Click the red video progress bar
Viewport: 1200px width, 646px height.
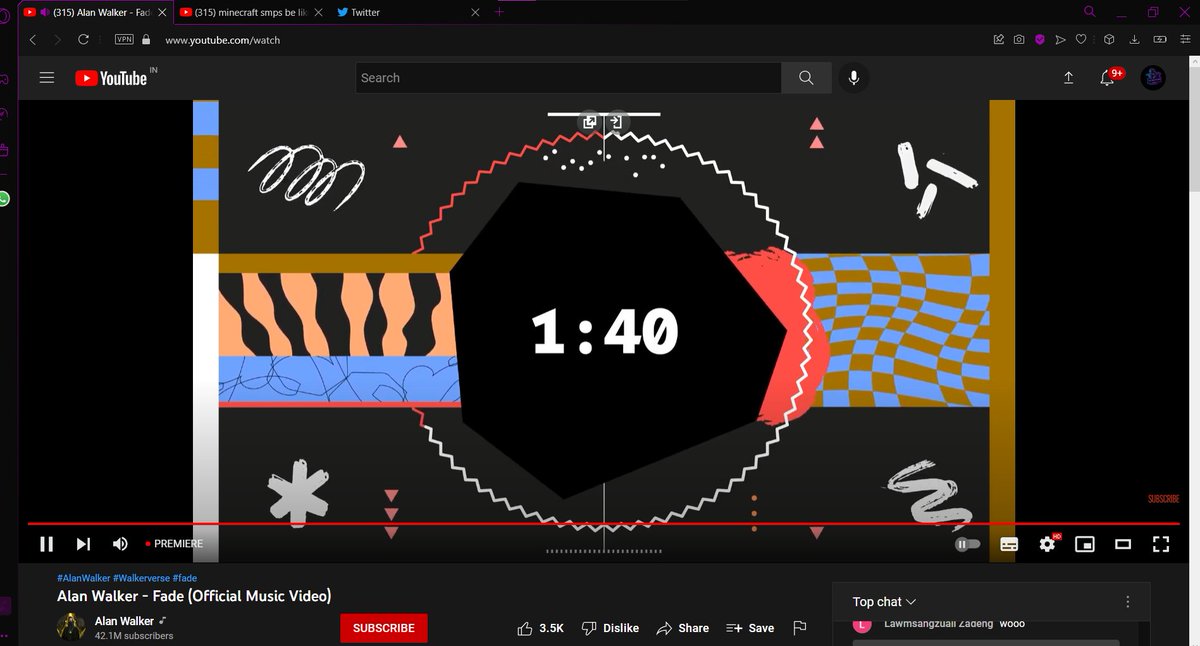pos(603,523)
